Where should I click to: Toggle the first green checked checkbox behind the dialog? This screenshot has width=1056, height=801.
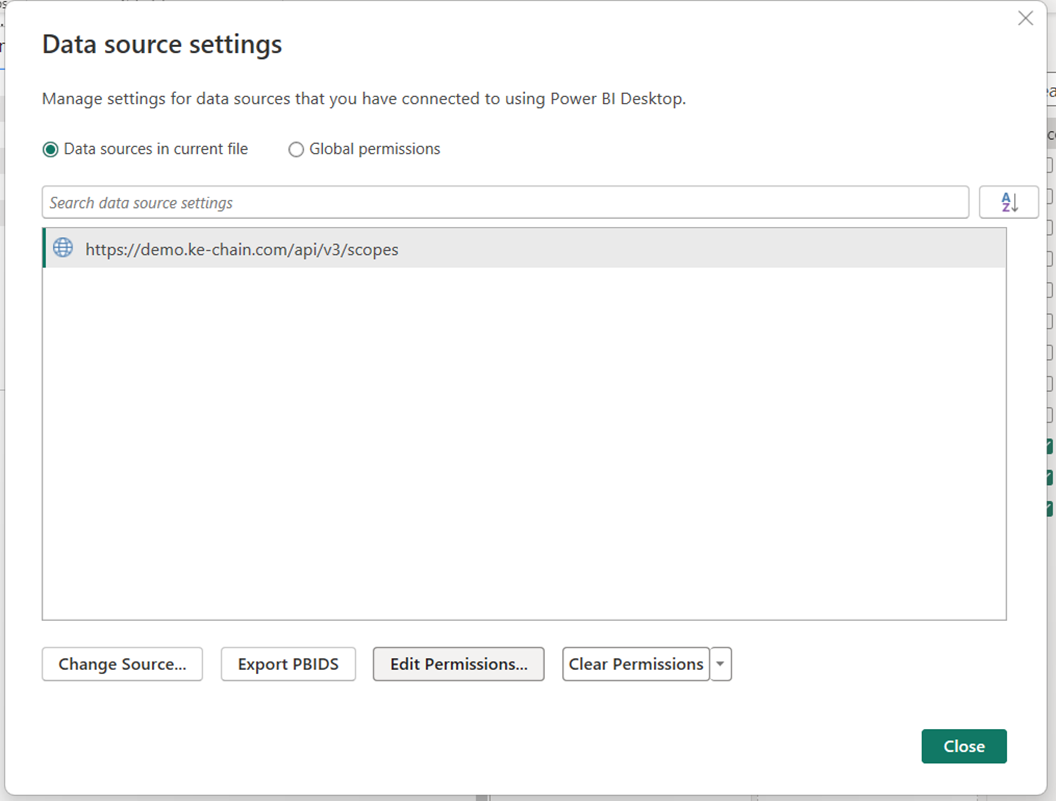click(x=1049, y=446)
